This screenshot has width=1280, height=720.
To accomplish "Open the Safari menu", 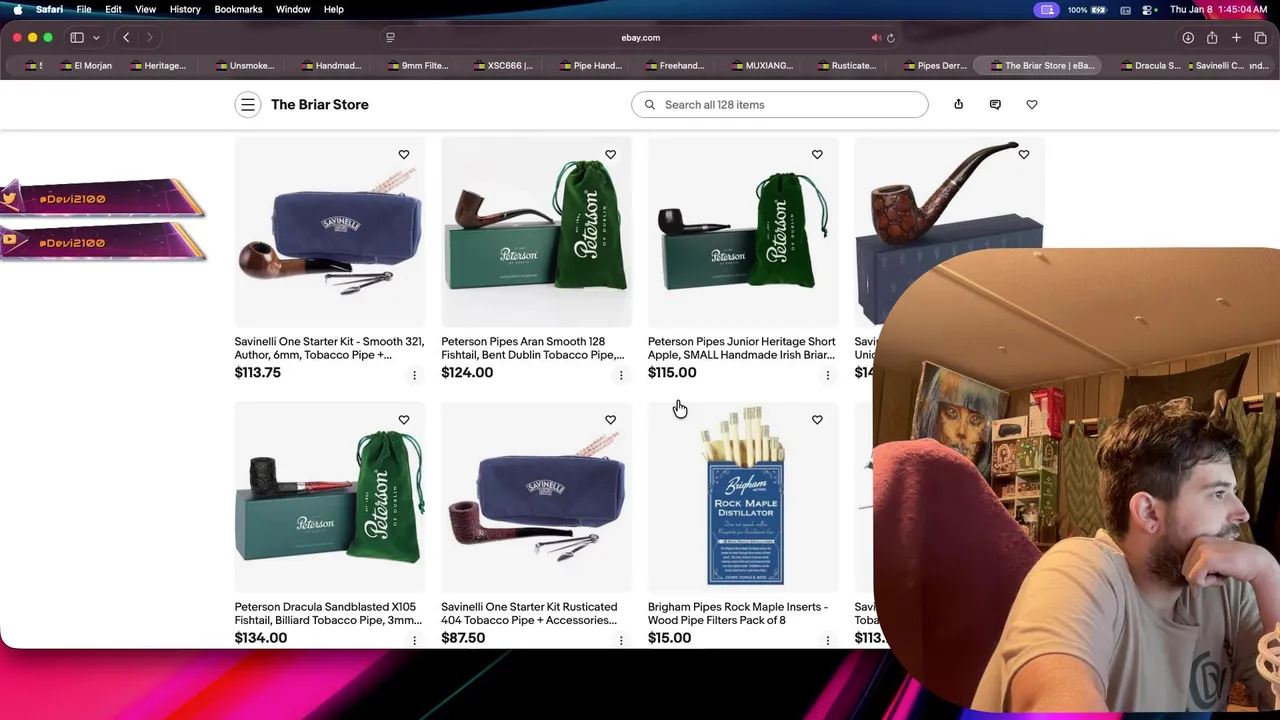I will pos(49,9).
